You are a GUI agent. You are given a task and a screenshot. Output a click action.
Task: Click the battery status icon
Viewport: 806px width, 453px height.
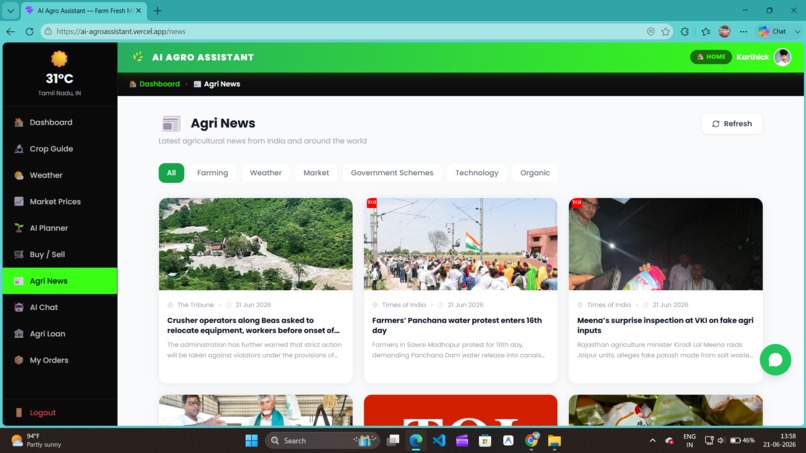[743, 441]
